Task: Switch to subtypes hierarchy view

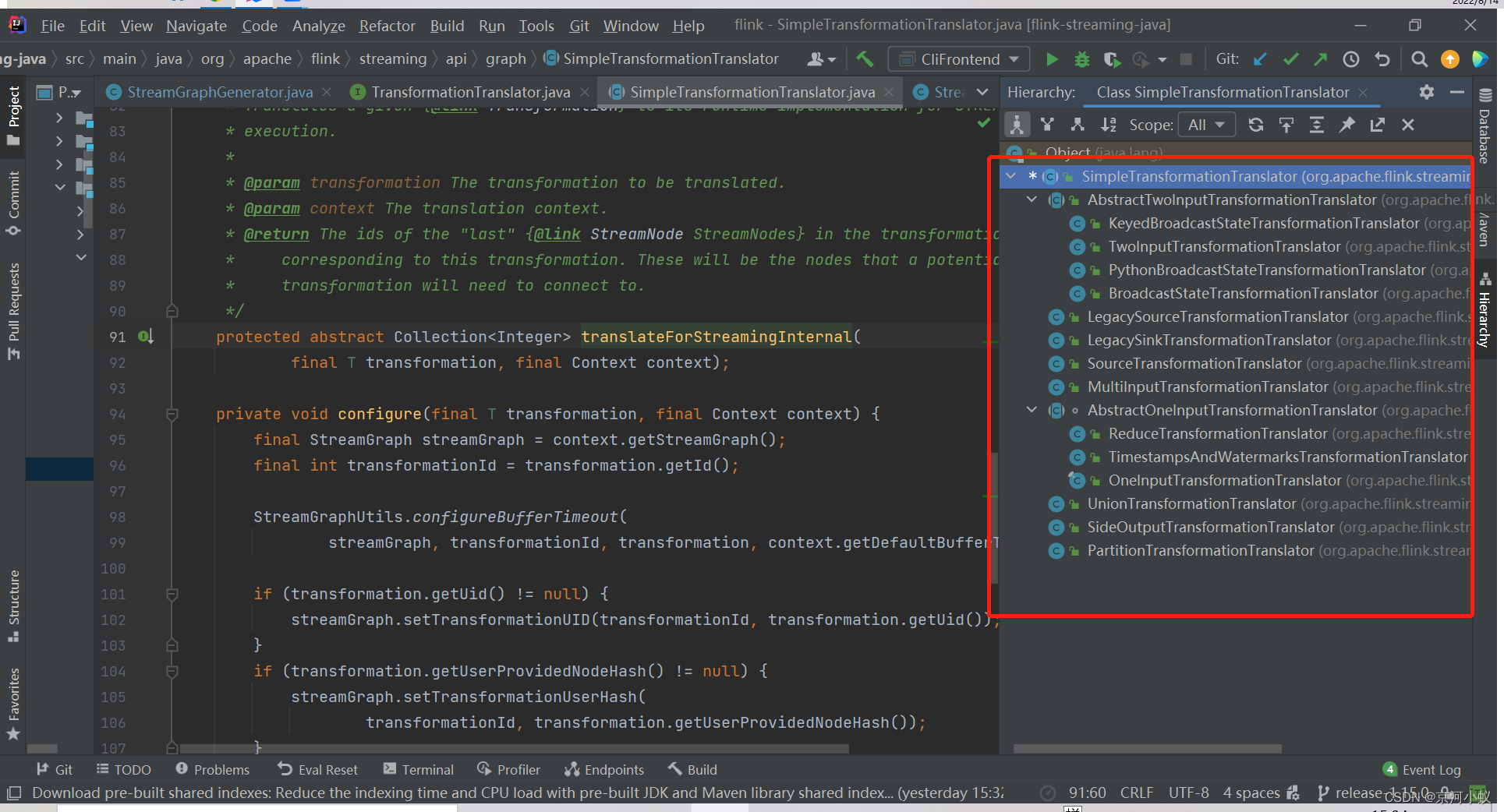Action: point(1078,125)
